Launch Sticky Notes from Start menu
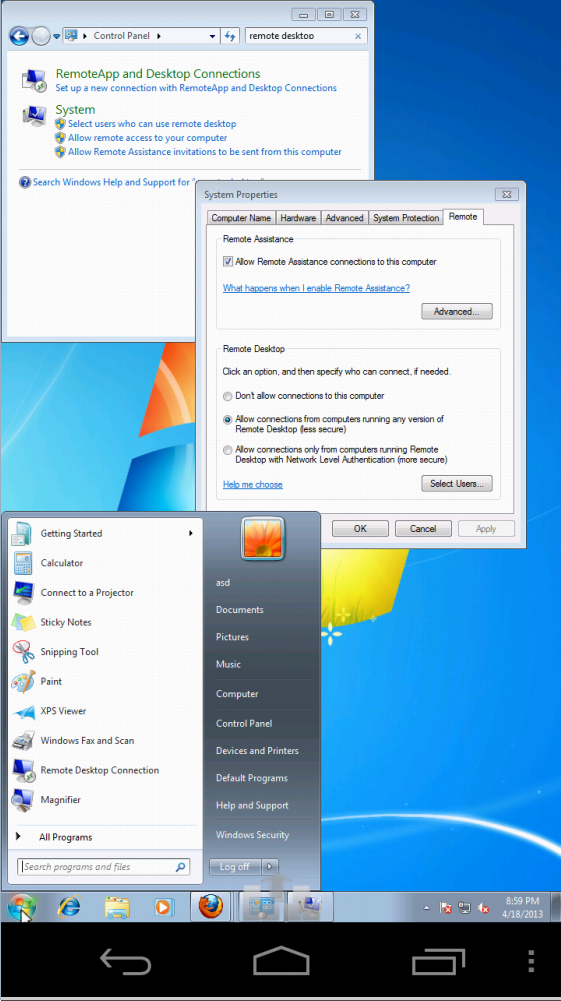Image resolution: width=561 pixels, height=1001 pixels. coord(103,622)
